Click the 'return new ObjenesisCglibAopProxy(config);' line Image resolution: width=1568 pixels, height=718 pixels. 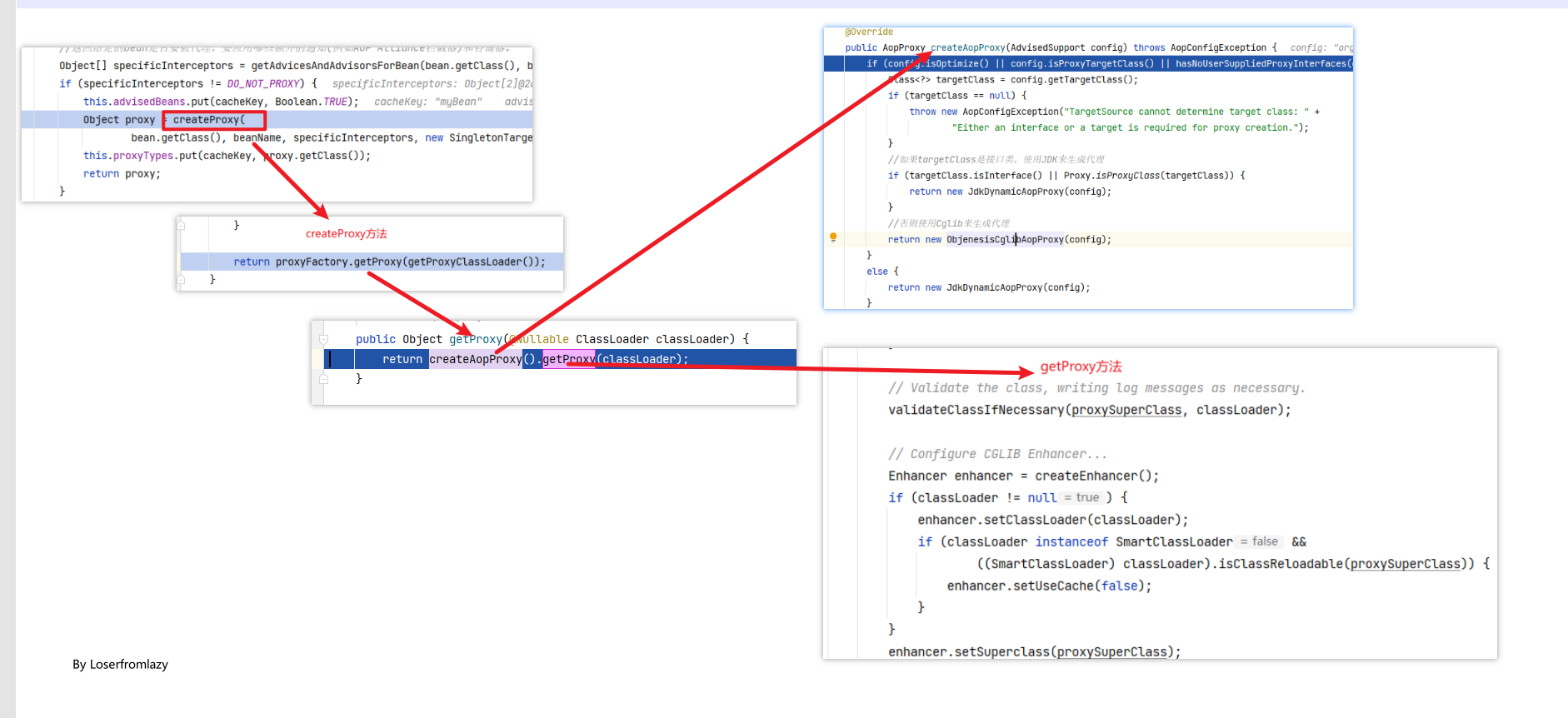coord(1000,240)
